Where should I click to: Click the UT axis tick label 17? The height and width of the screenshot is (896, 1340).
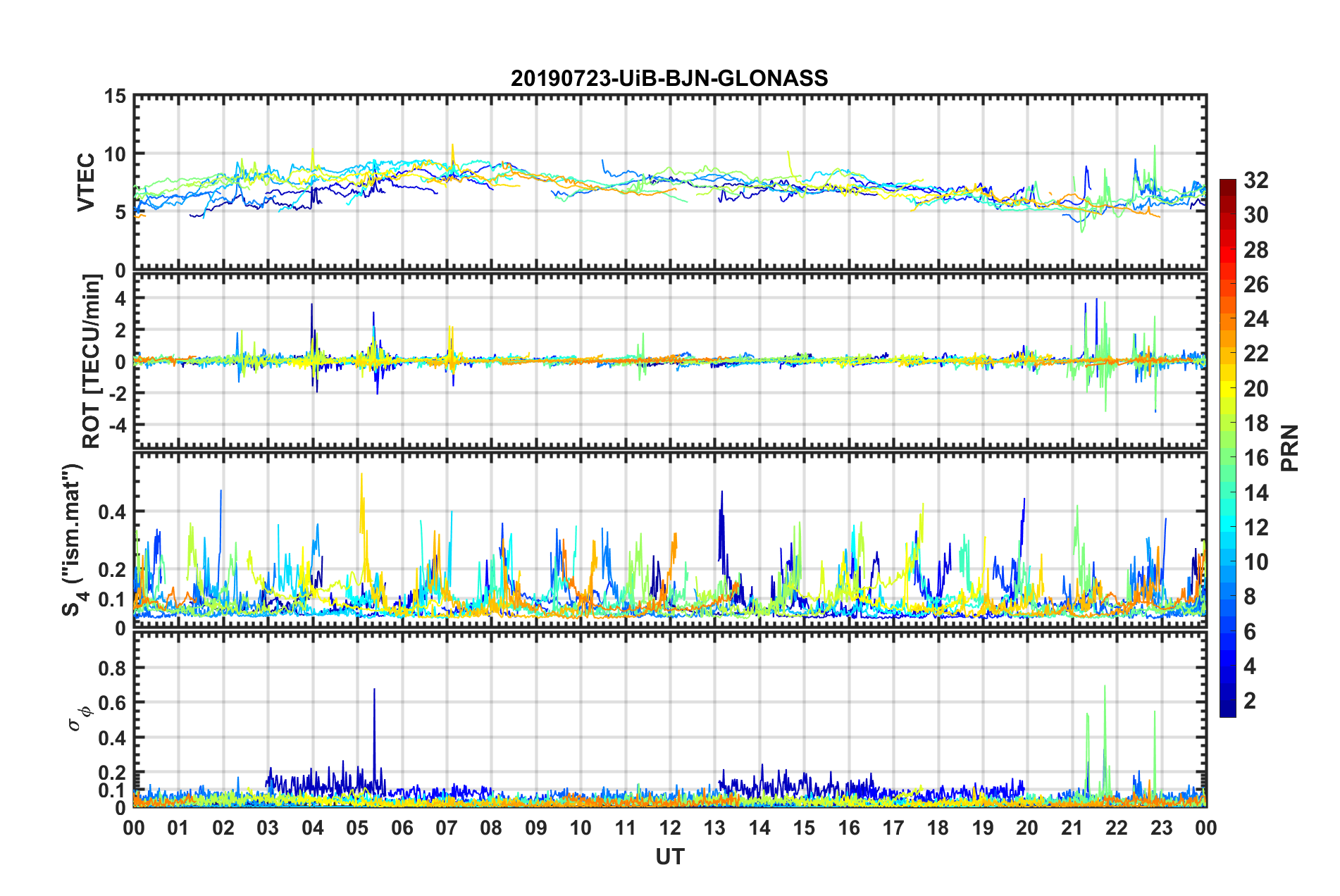[x=893, y=828]
